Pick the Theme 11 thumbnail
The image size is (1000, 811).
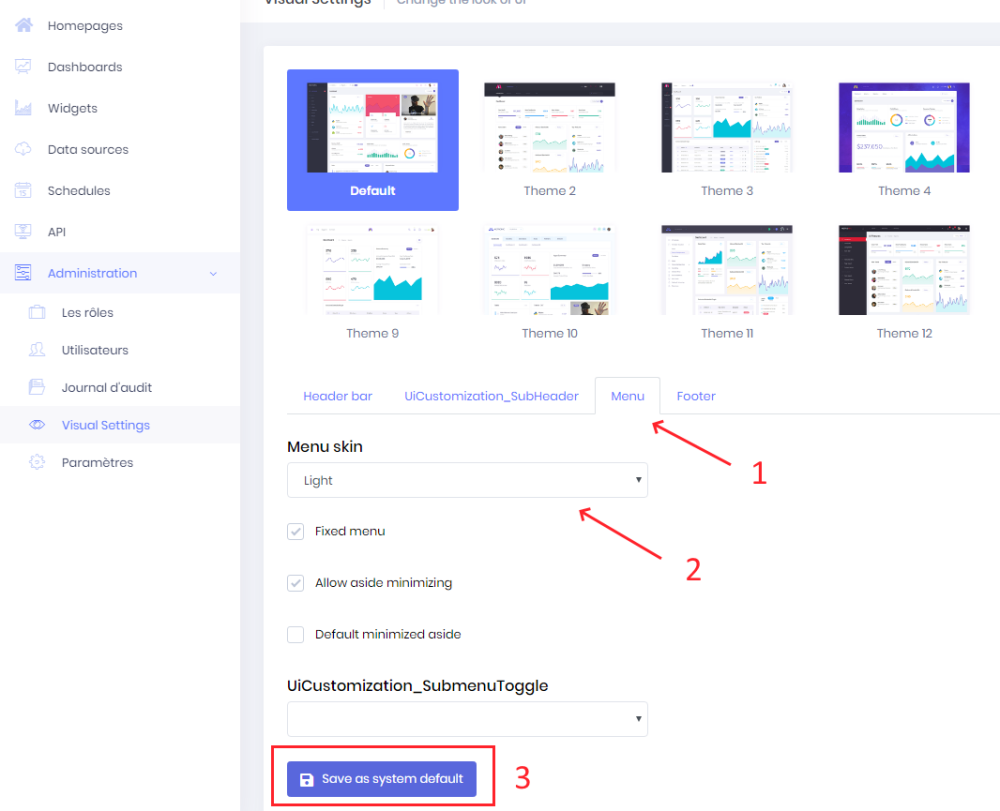coord(727,270)
